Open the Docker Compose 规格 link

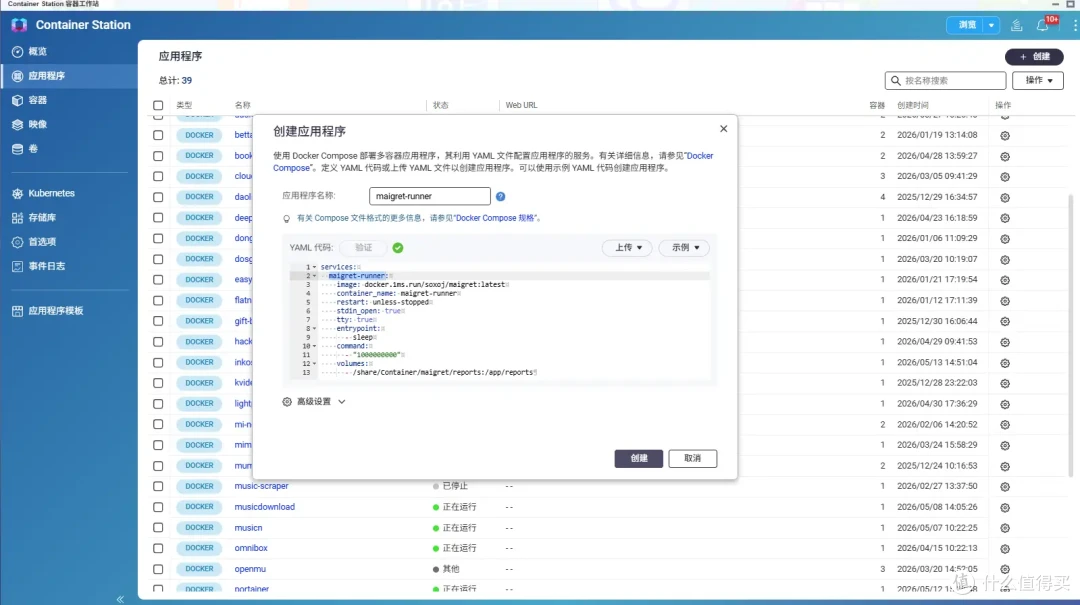(495, 218)
